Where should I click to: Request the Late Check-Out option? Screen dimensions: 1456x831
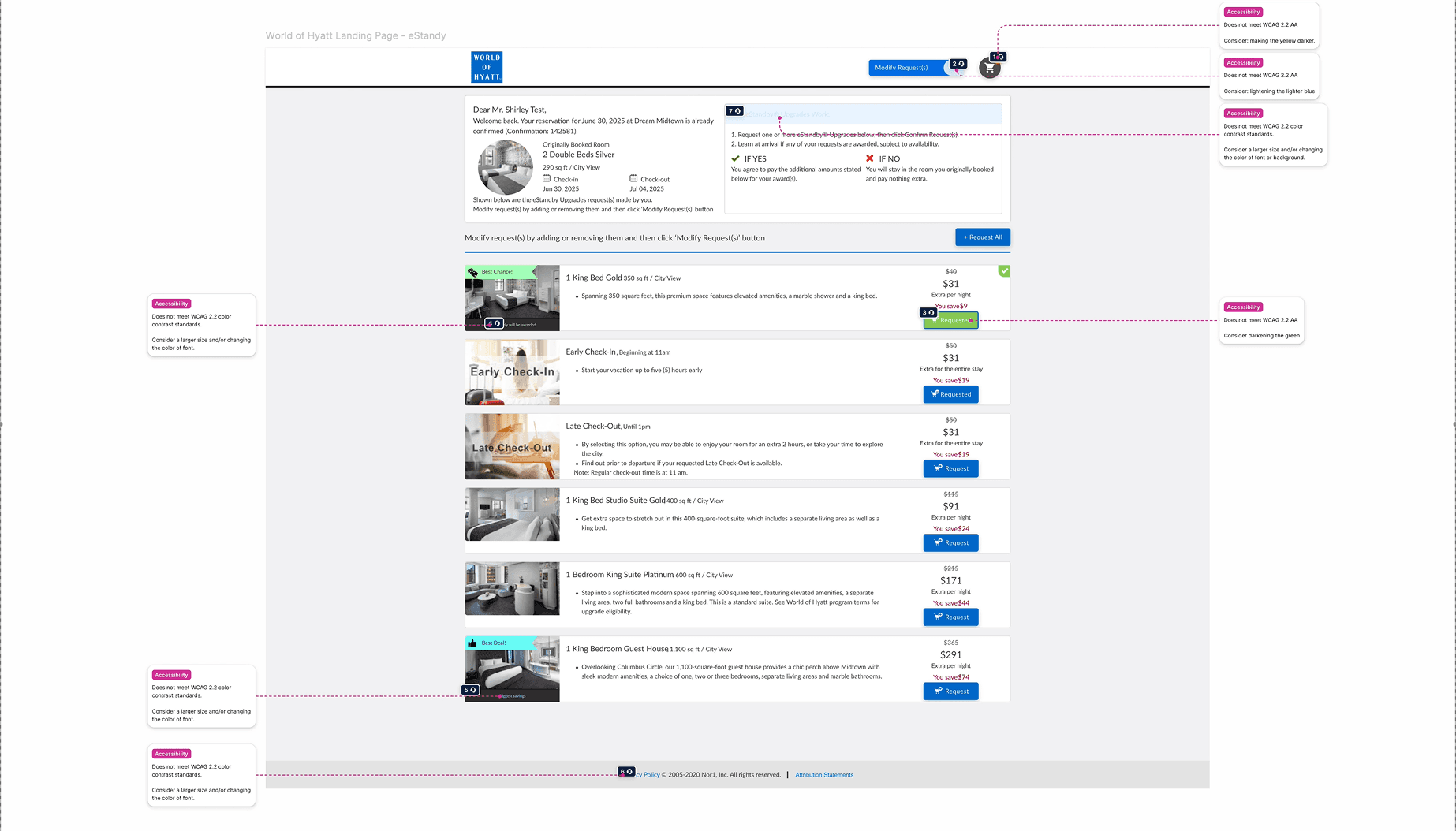tap(951, 468)
